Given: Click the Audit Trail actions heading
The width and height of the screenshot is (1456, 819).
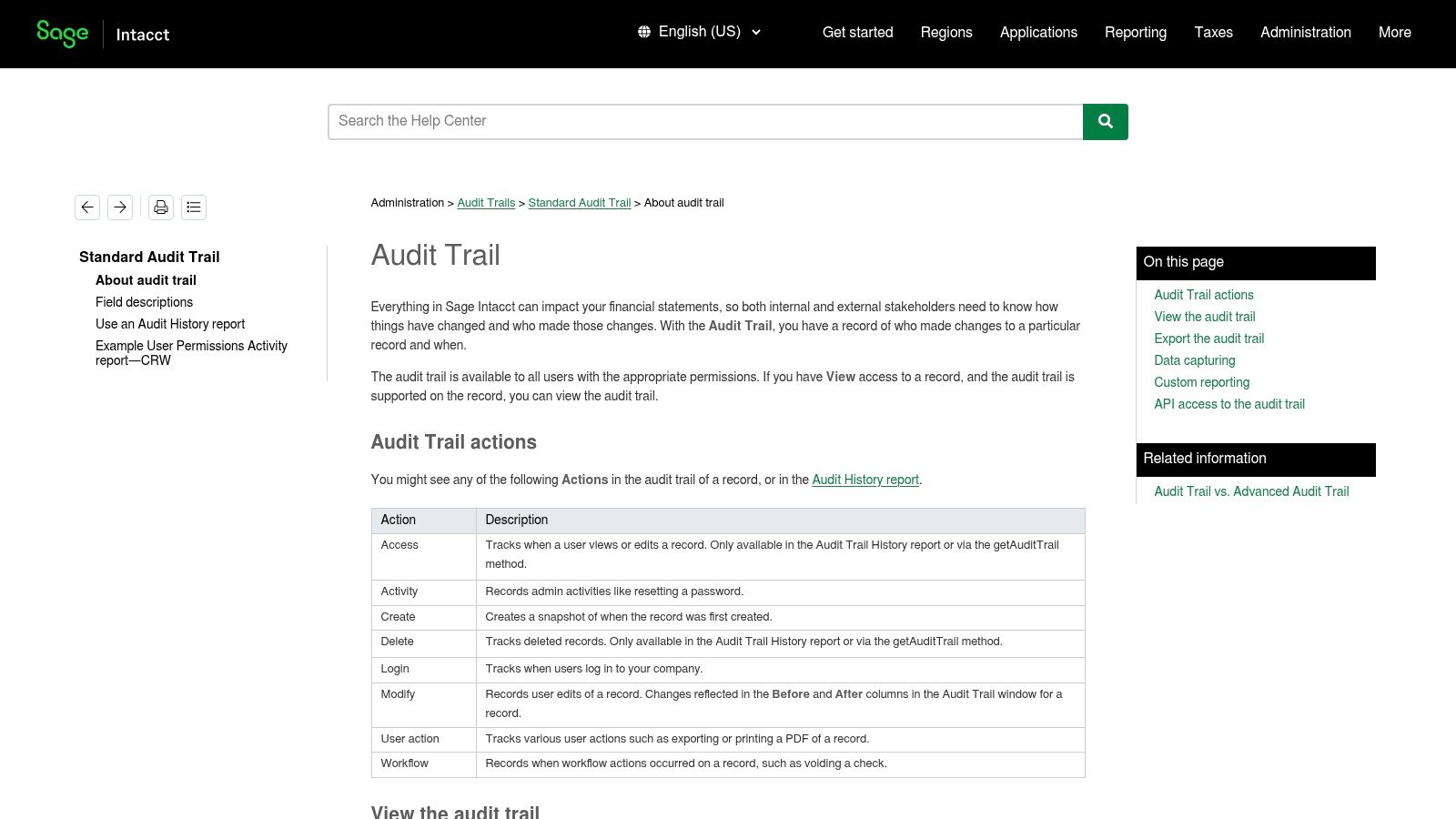Looking at the screenshot, I should coord(454,442).
